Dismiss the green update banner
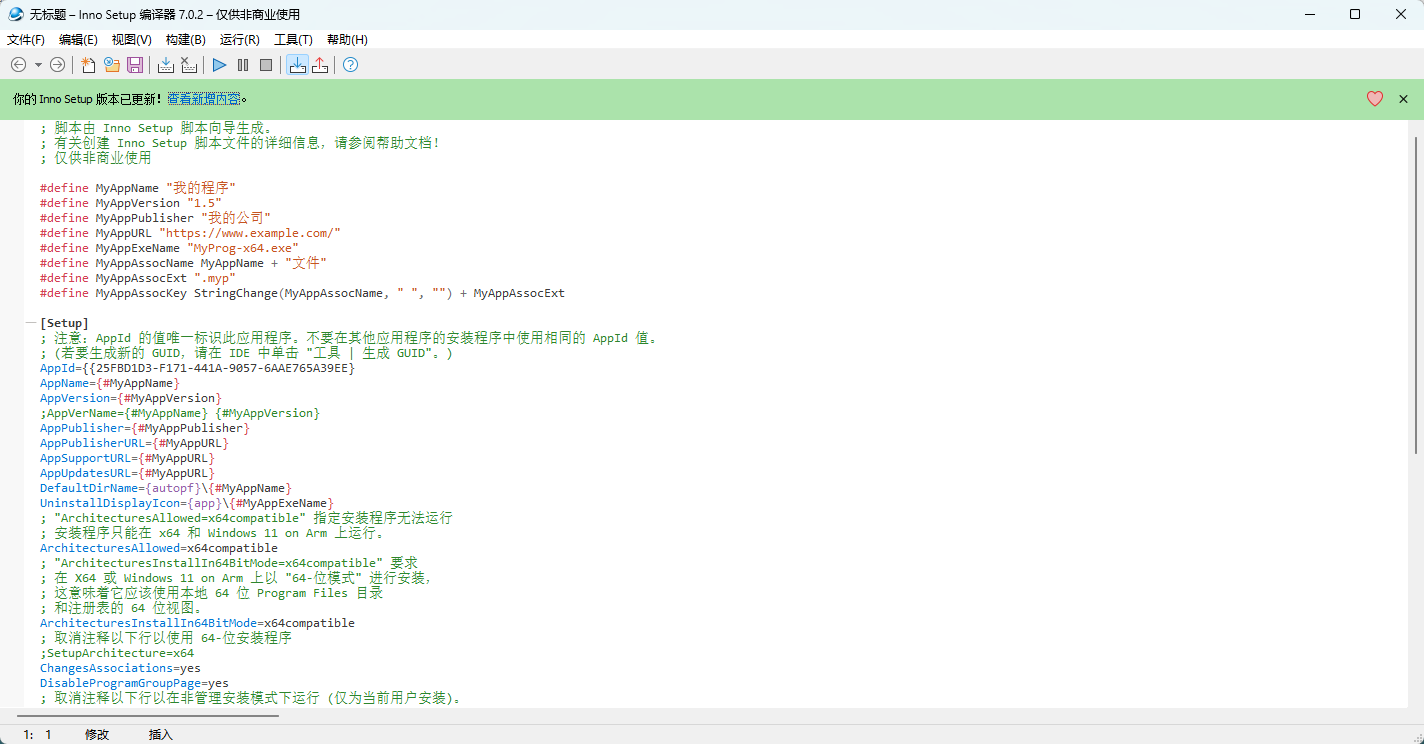 tap(1403, 99)
